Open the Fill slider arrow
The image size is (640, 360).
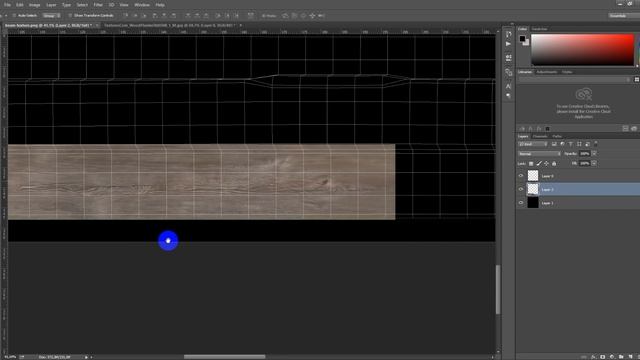[x=594, y=164]
